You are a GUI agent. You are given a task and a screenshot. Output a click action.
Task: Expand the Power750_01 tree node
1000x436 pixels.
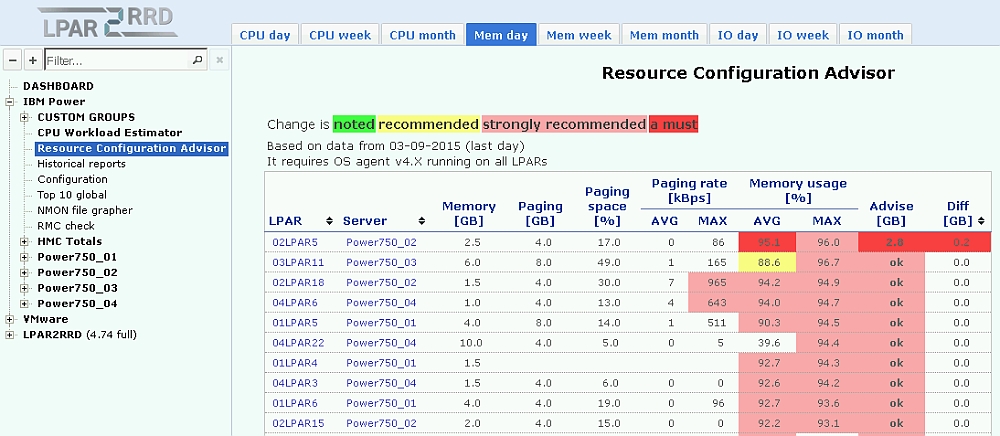24,257
